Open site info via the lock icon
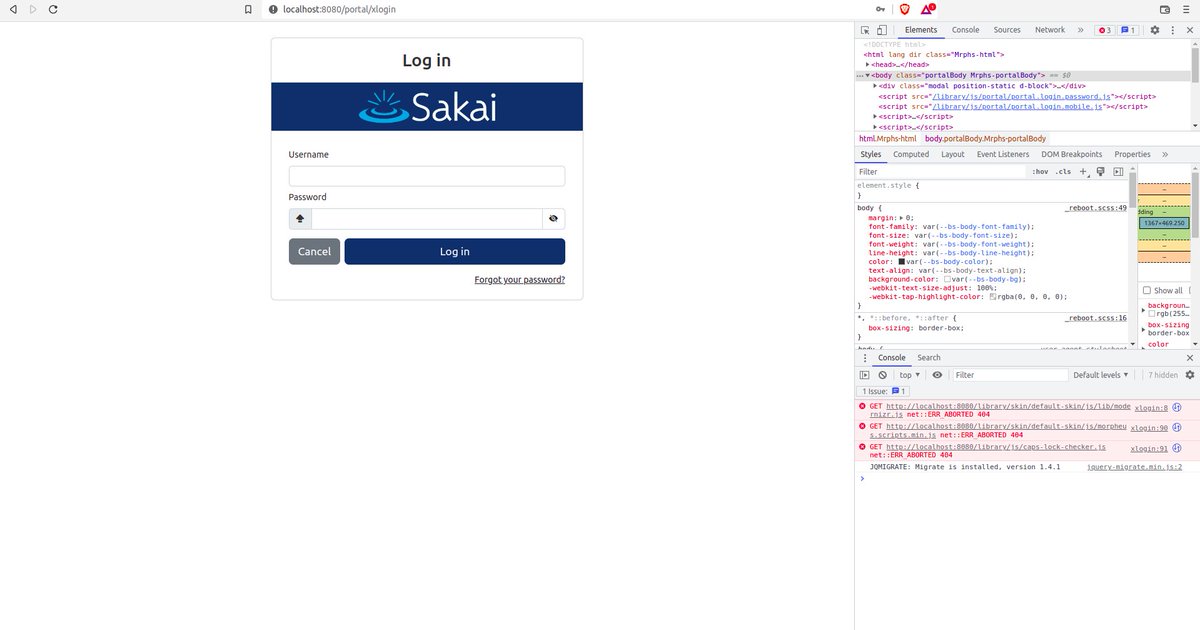The image size is (1200, 630). pyautogui.click(x=272, y=9)
